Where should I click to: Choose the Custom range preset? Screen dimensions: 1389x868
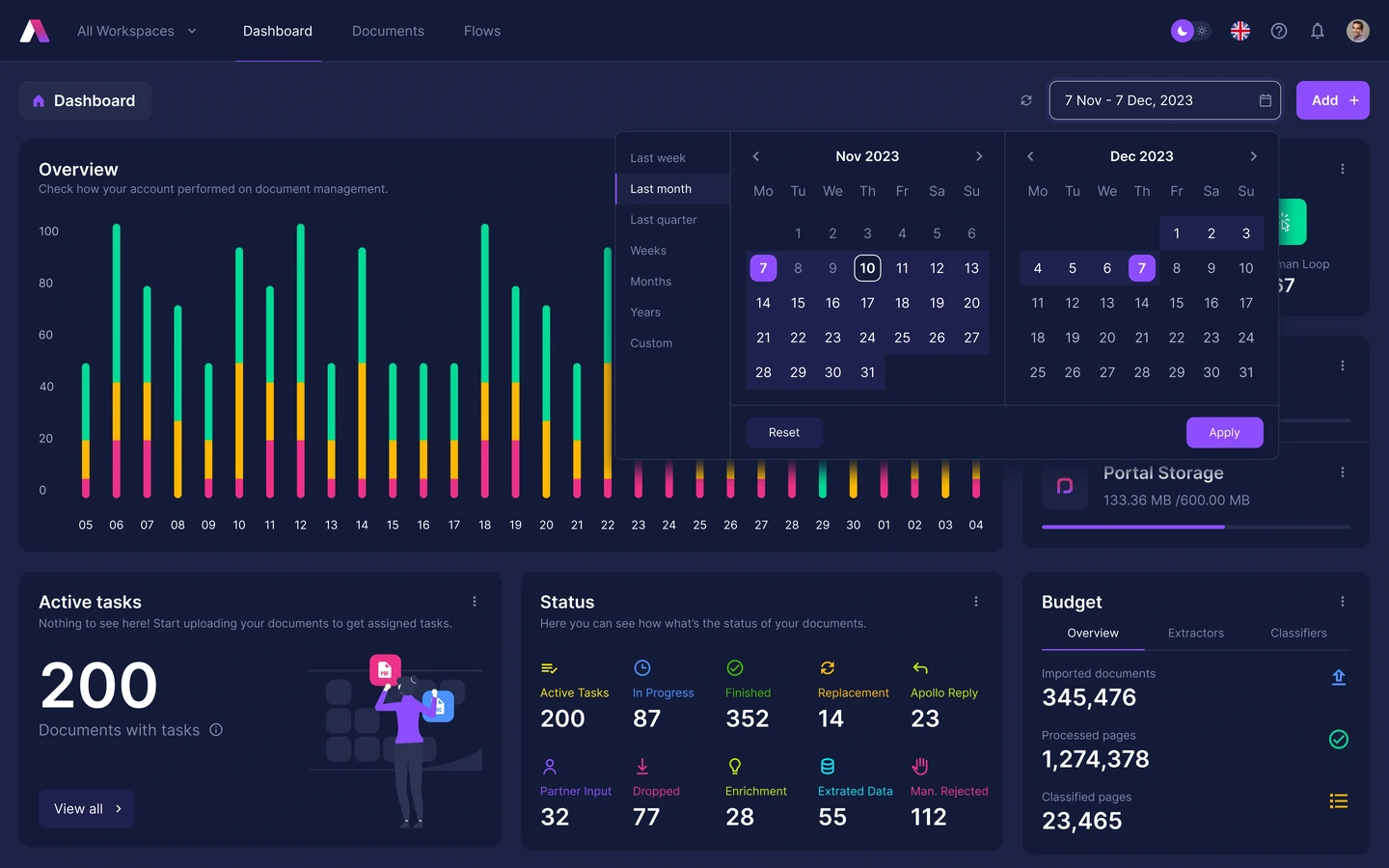point(672,343)
